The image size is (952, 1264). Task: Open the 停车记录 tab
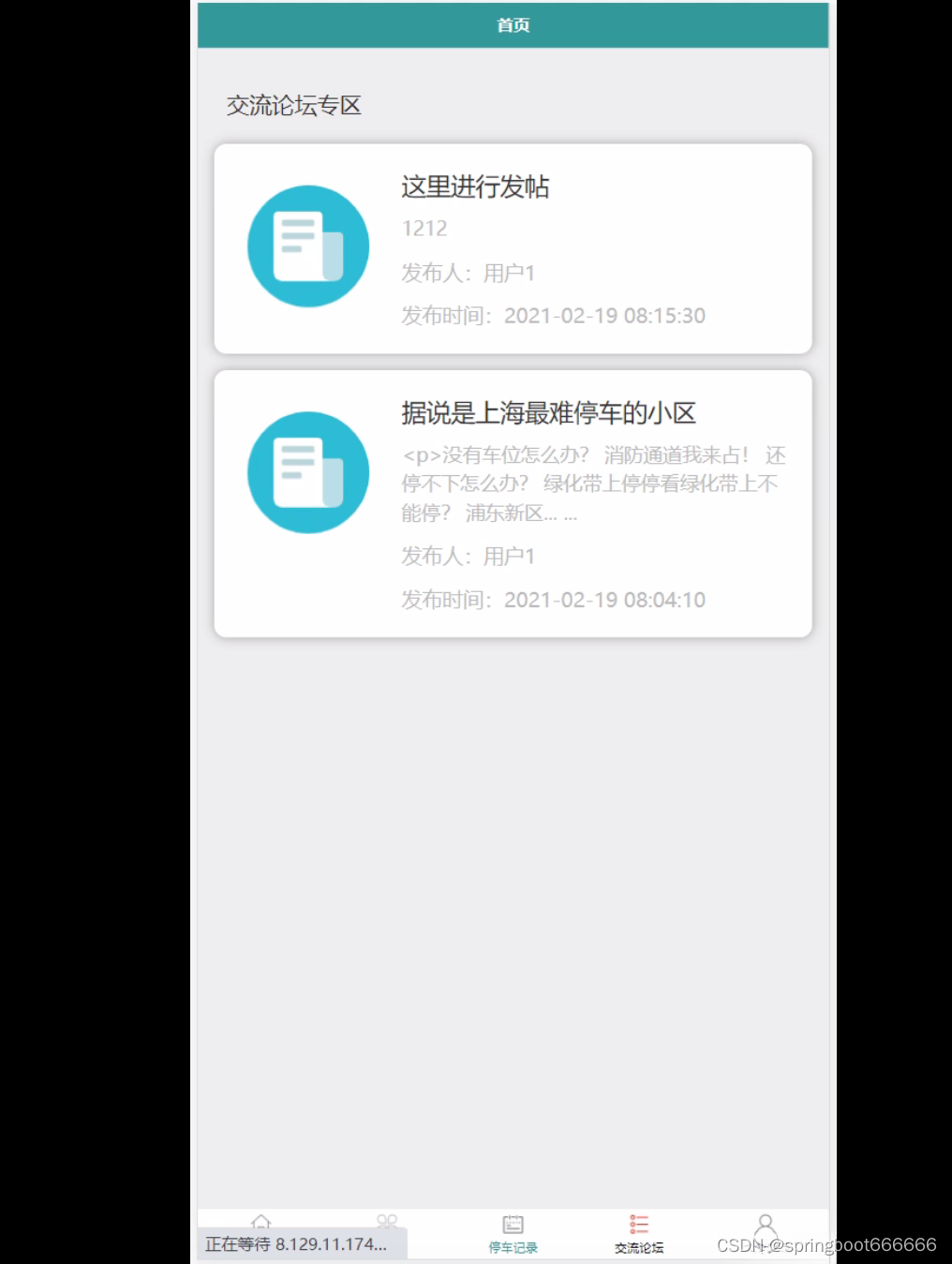click(x=513, y=1234)
